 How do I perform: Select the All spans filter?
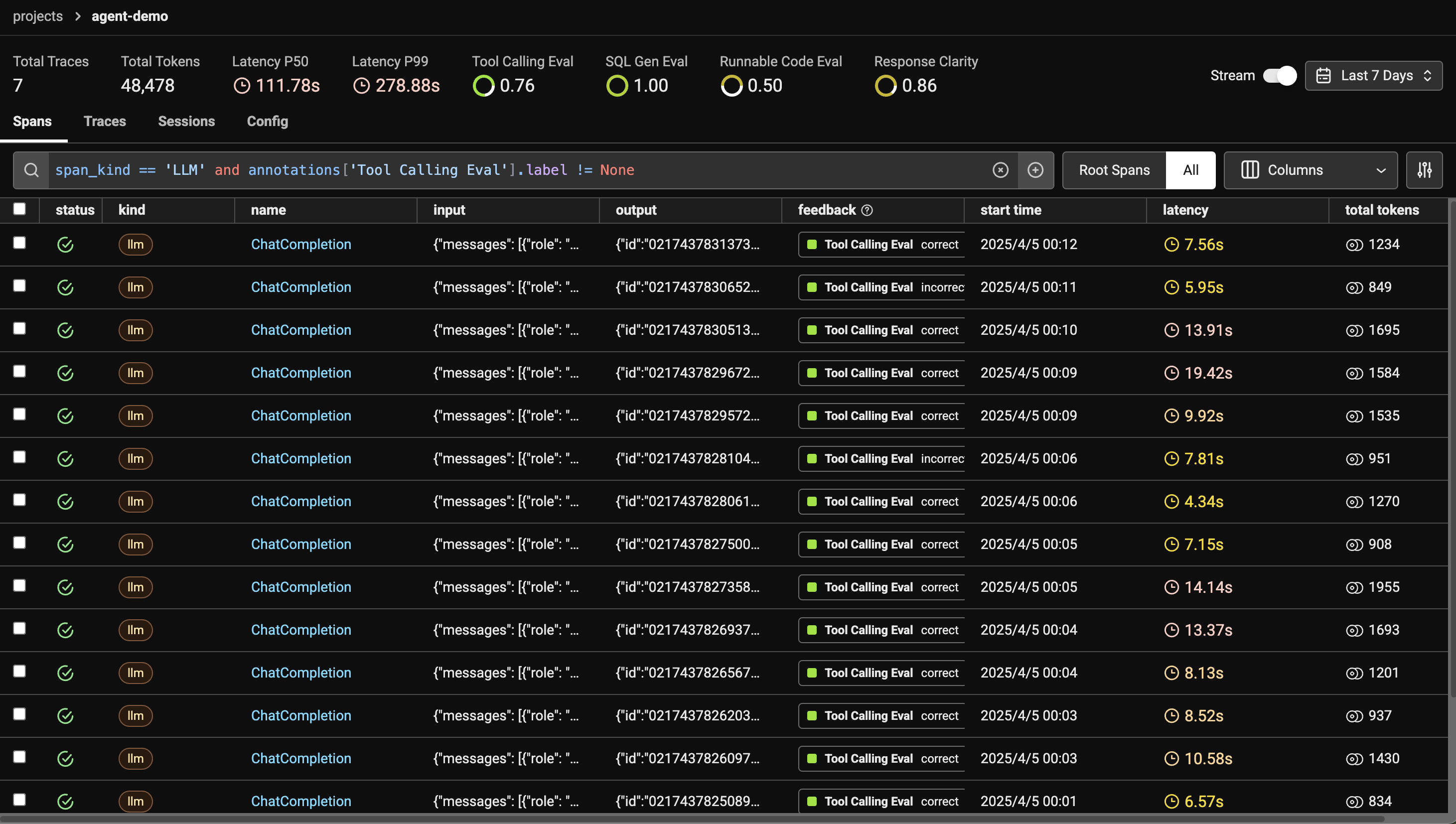(x=1190, y=170)
